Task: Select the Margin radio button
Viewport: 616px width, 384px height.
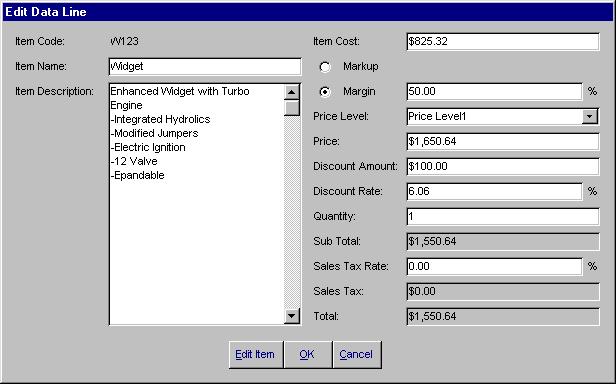Action: (x=325, y=92)
